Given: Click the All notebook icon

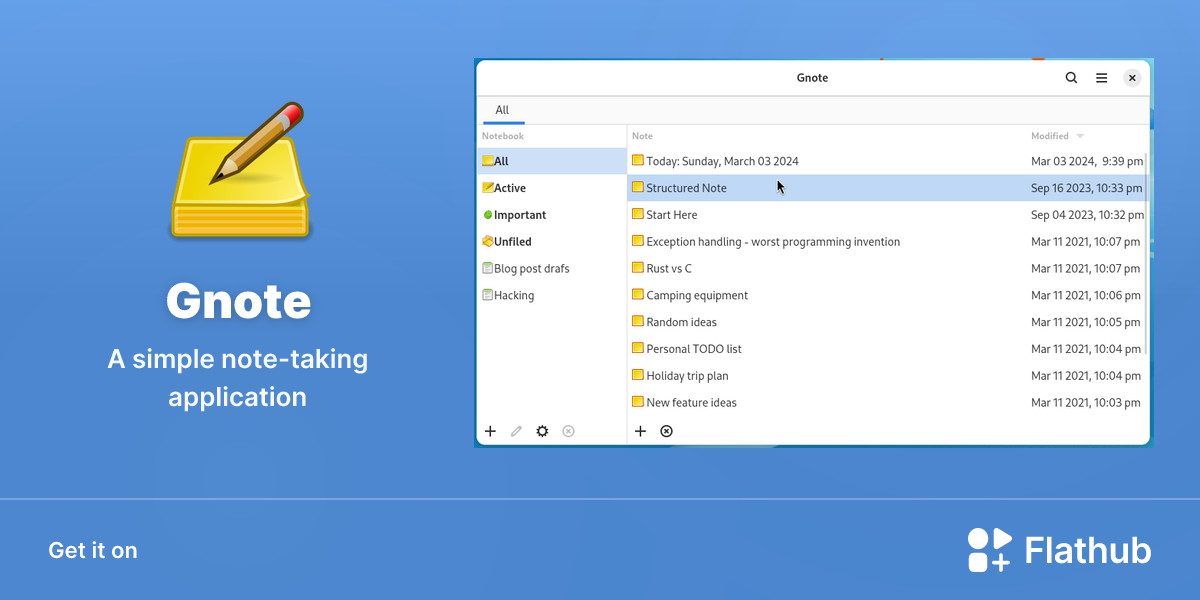Looking at the screenshot, I should [488, 161].
